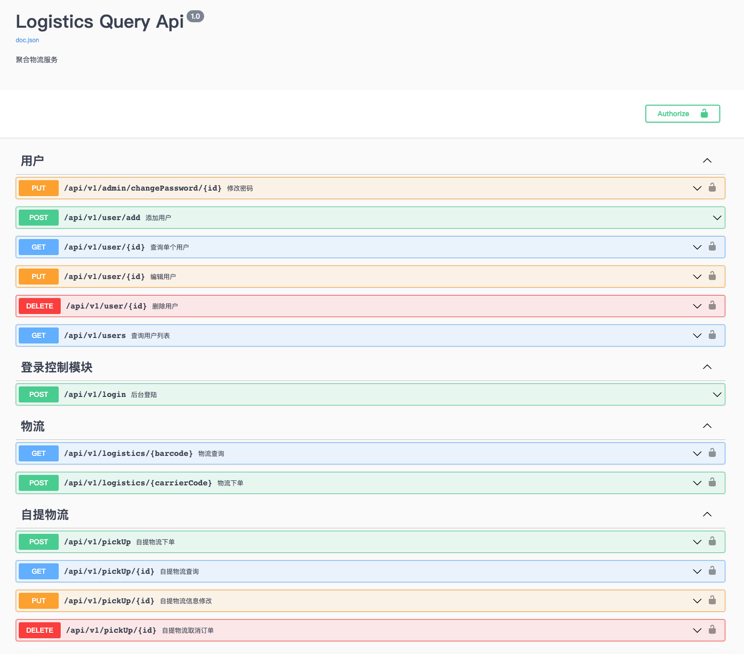Click description 修改密码
The image size is (744, 654).
point(240,188)
